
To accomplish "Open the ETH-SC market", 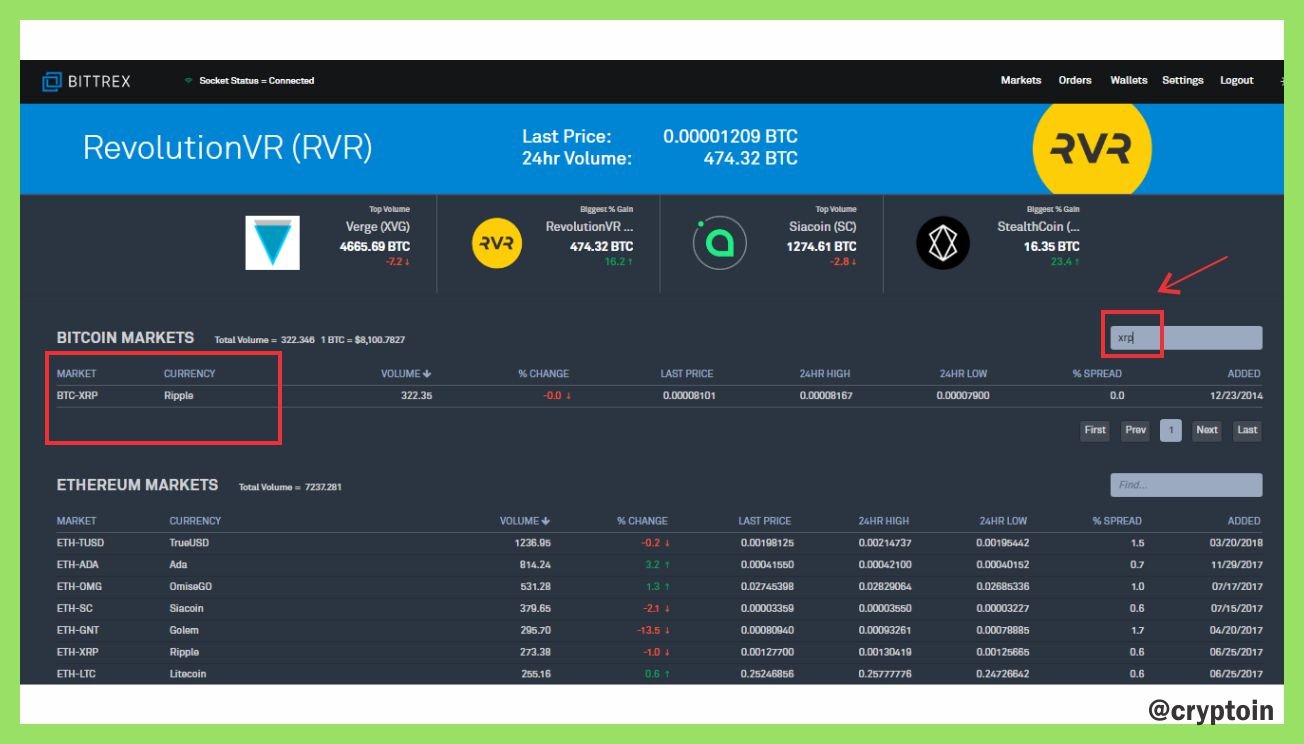I will coord(74,609).
